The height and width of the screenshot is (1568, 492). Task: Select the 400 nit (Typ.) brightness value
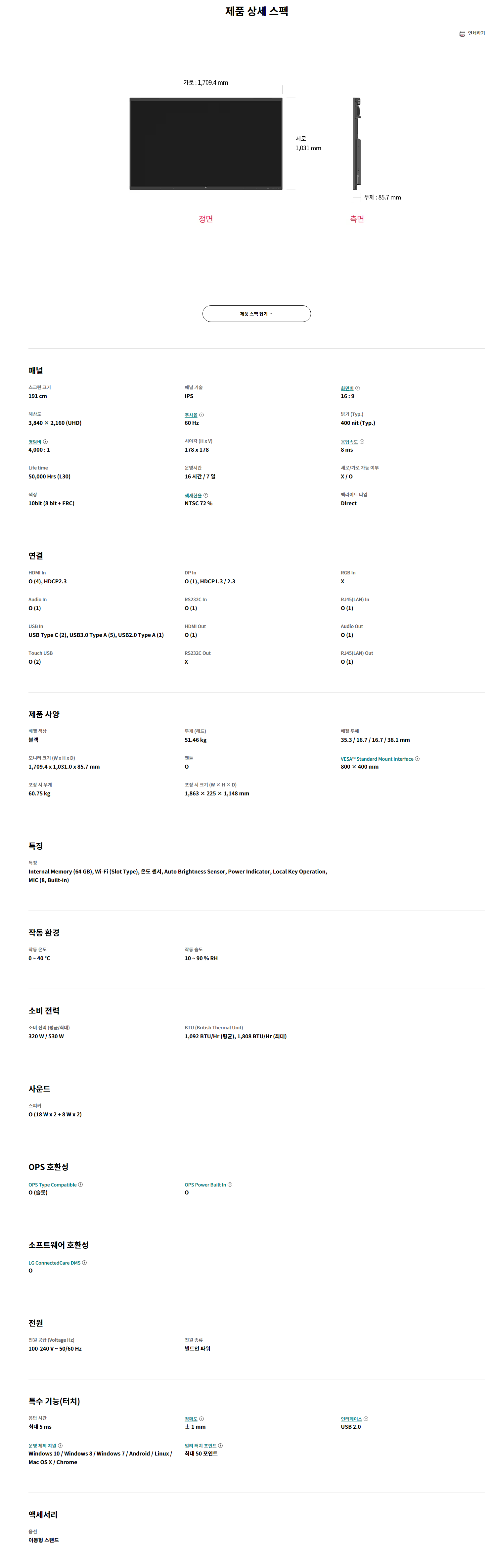(358, 423)
